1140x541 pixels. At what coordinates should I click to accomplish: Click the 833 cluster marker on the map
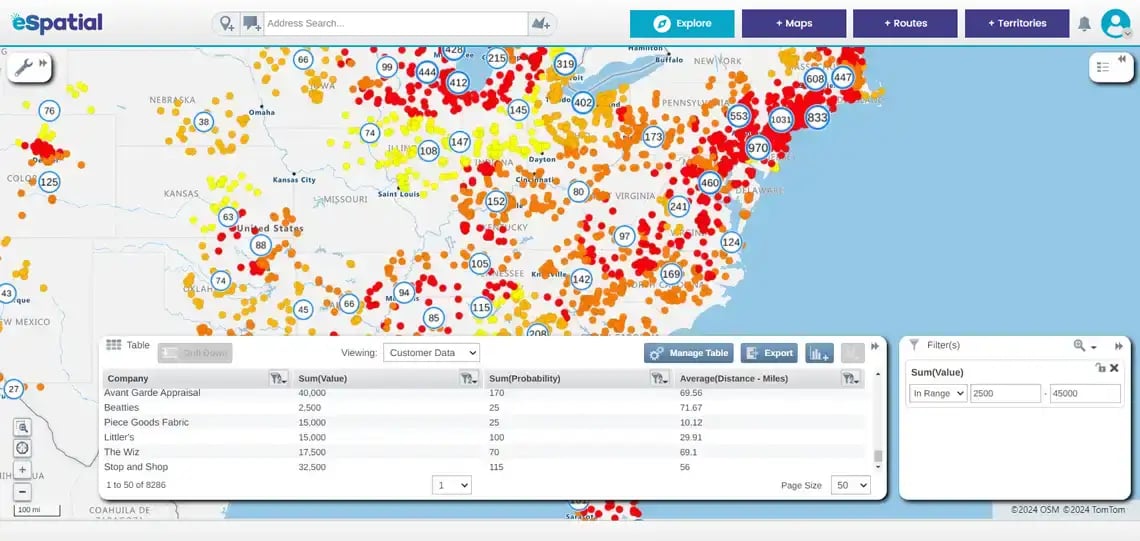[817, 117]
